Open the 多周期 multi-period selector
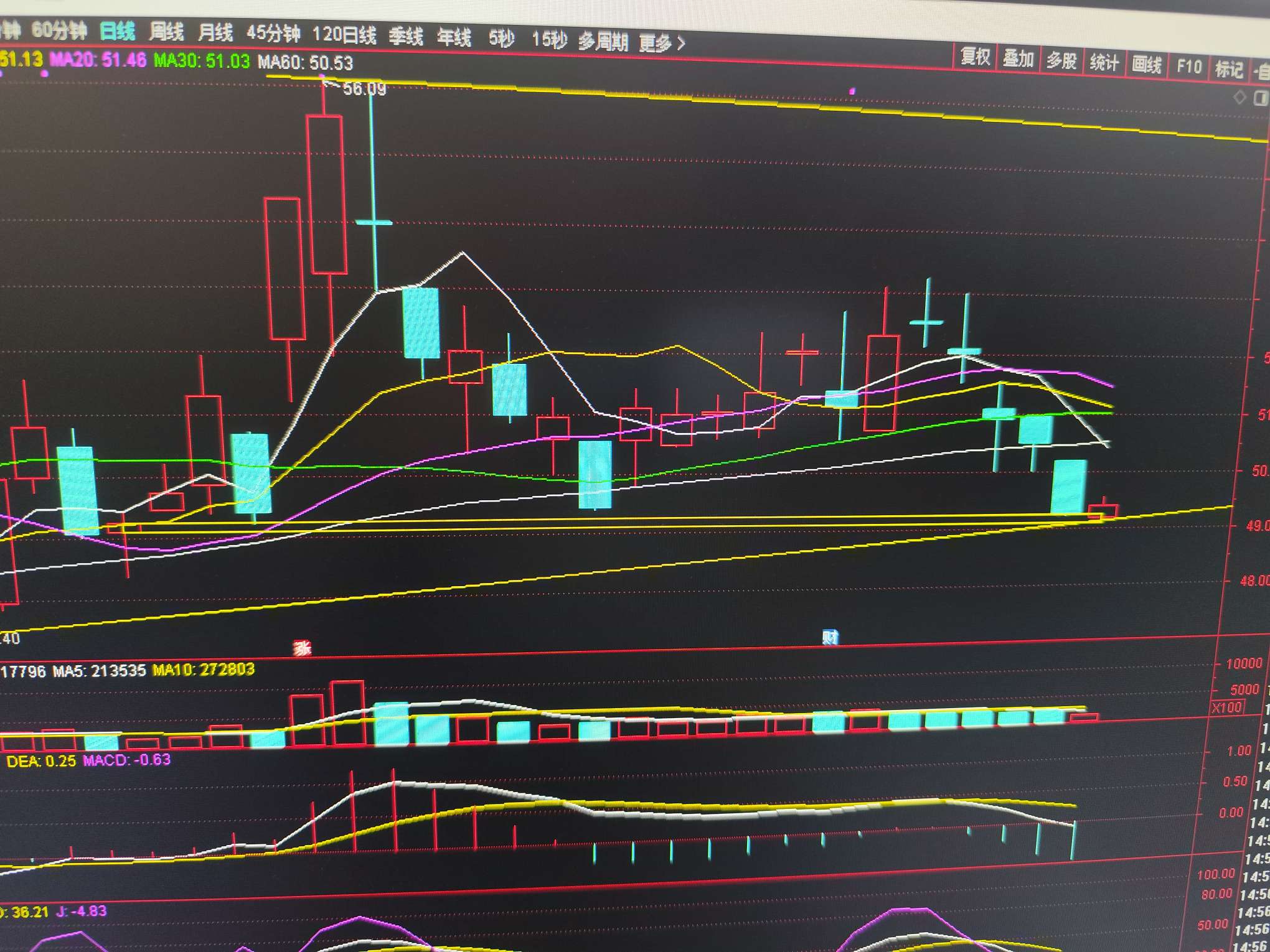Screen dimensions: 1270x952 602,42
